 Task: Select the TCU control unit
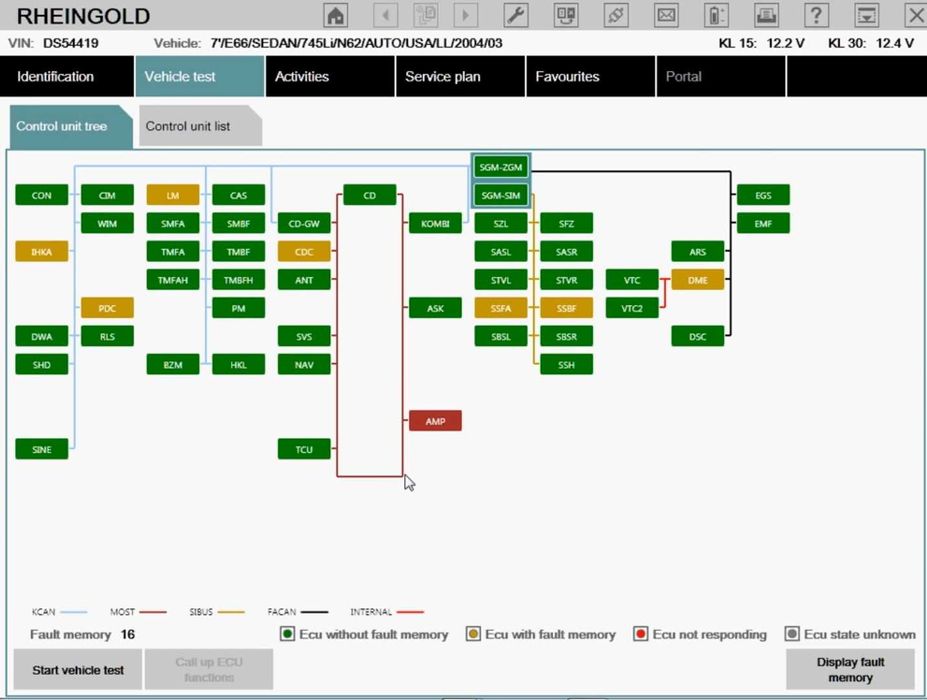304,449
